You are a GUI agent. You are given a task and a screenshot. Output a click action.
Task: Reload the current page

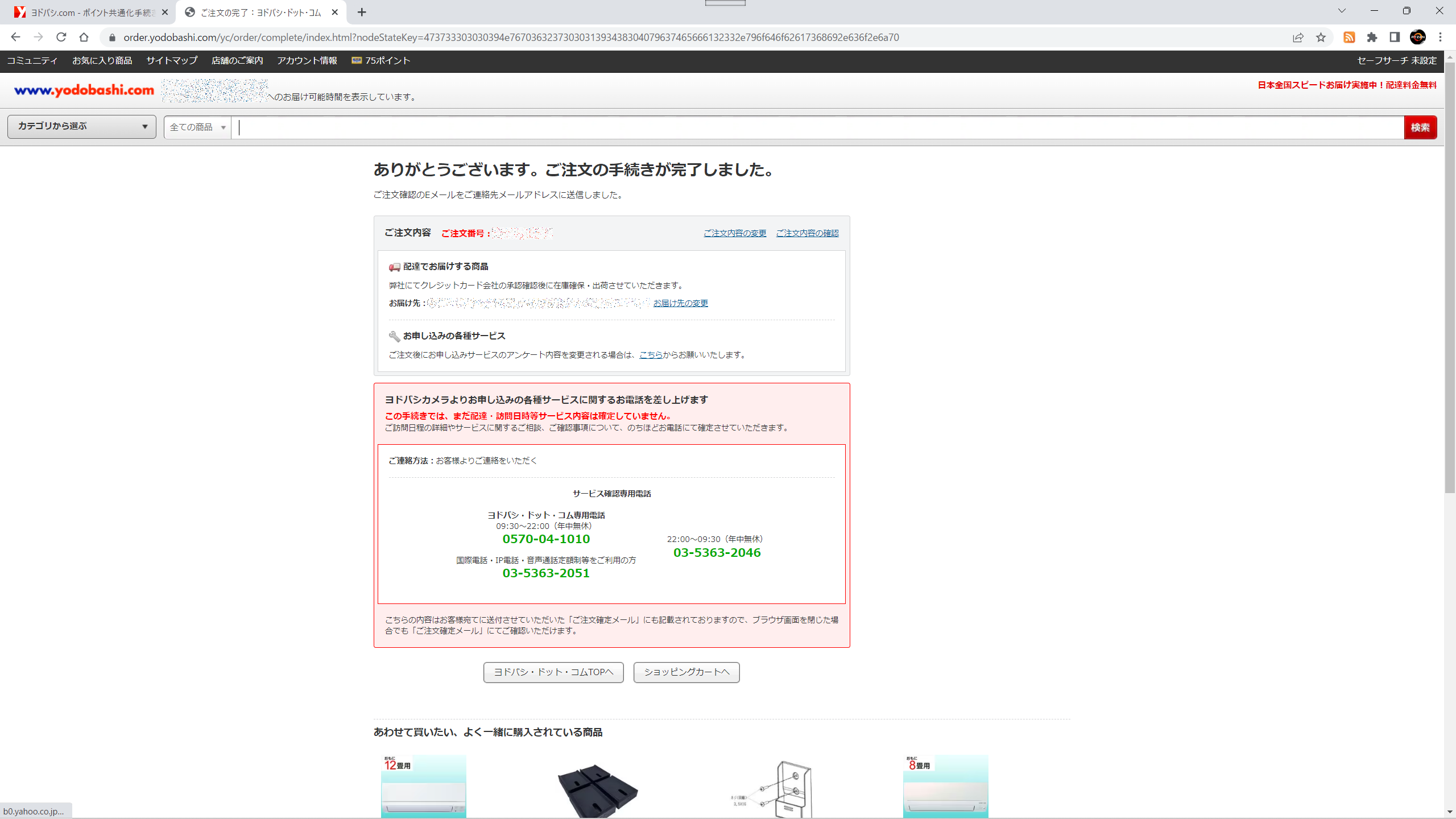[61, 37]
